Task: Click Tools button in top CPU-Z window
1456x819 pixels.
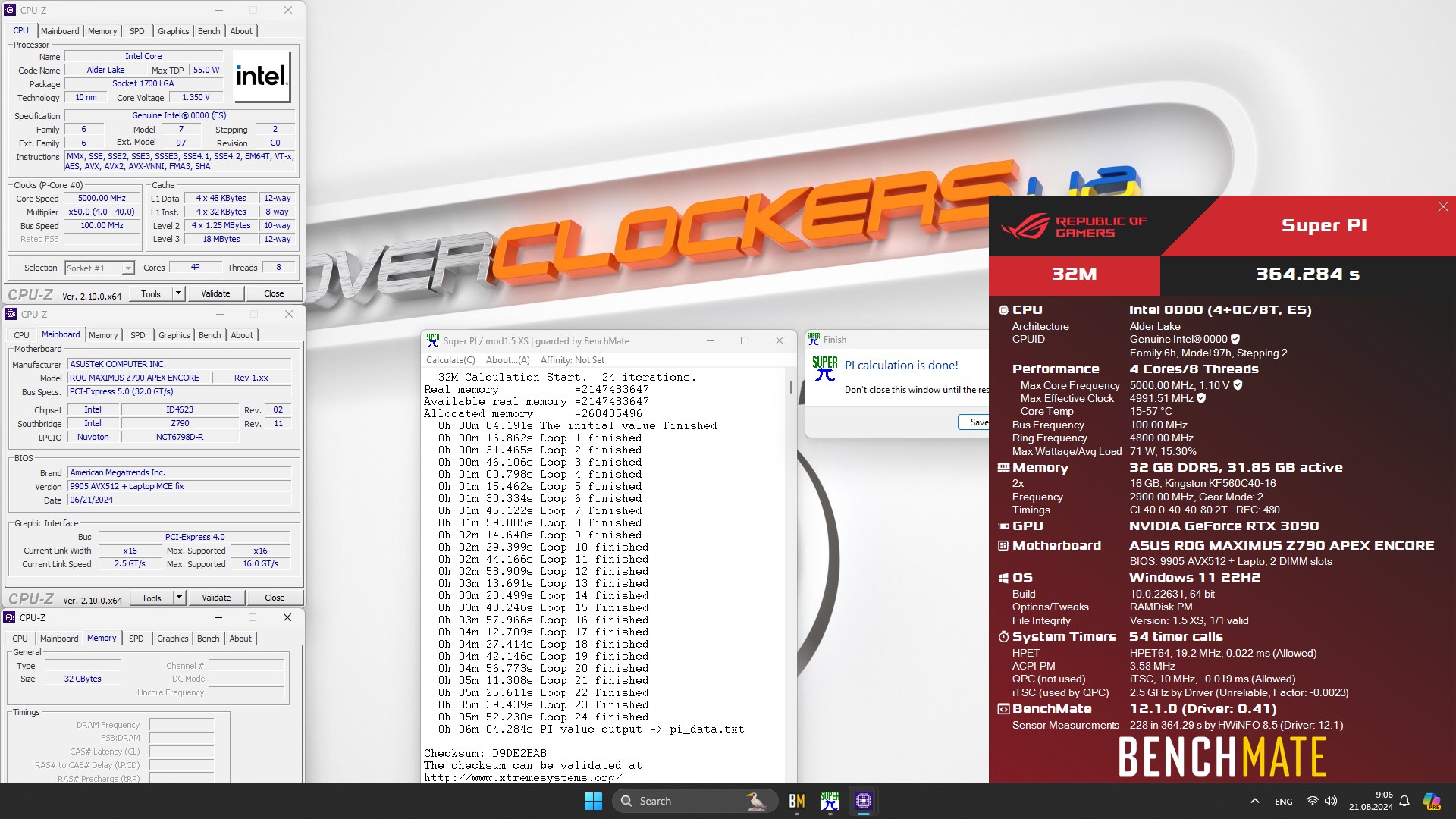Action: coord(151,293)
